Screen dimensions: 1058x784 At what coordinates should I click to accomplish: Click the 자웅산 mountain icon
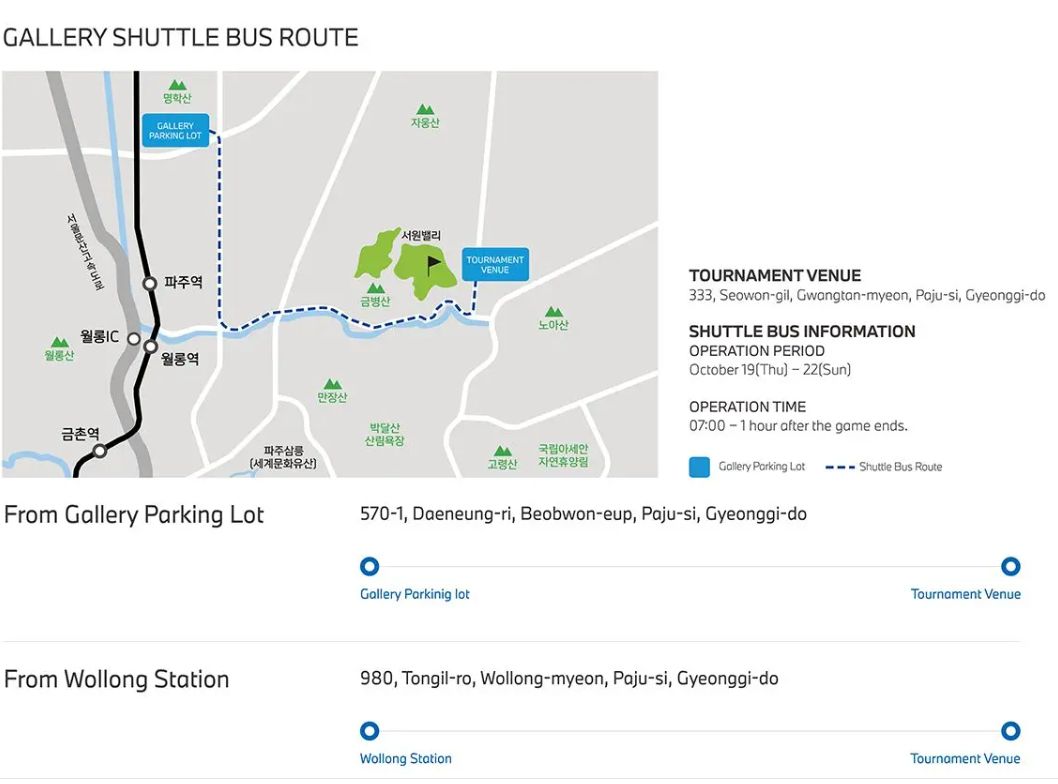pyautogui.click(x=425, y=109)
